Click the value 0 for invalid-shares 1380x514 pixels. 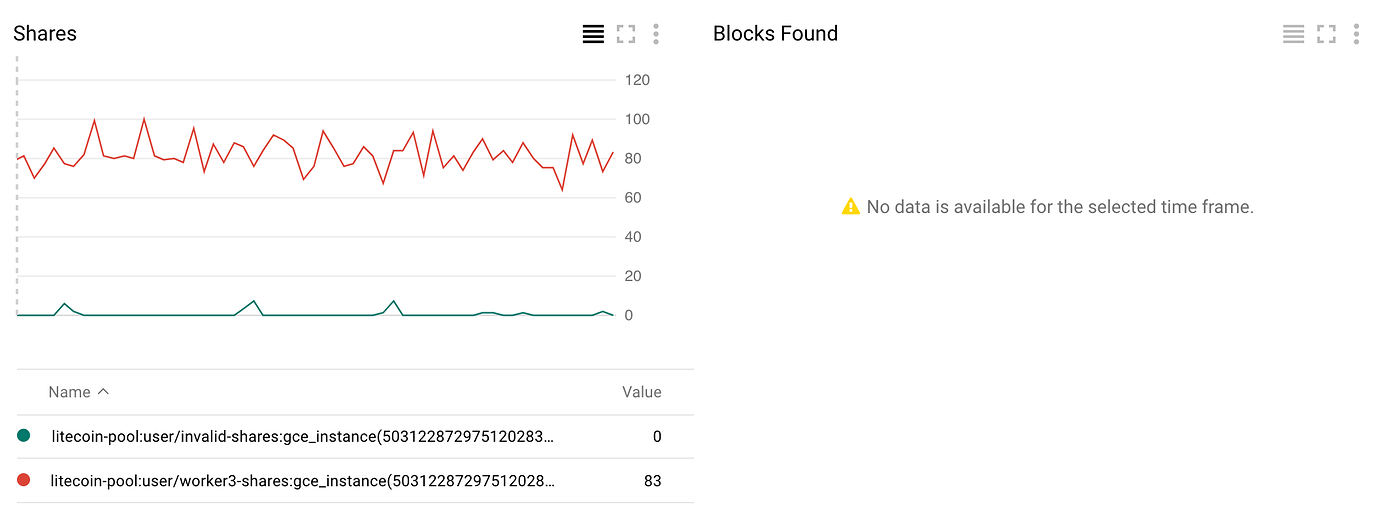pos(656,436)
